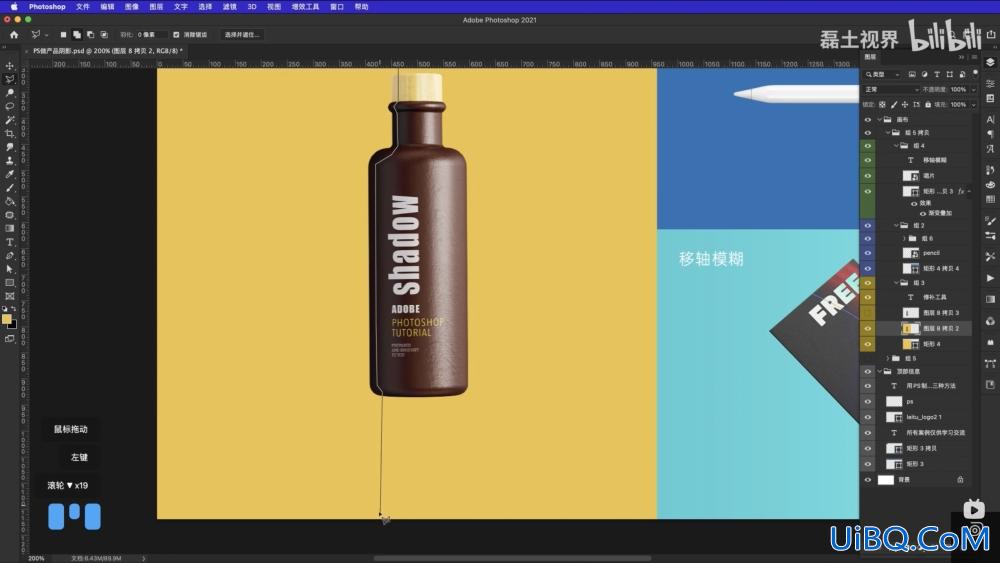Open the 图像 menu
The height and width of the screenshot is (563, 1000).
coord(131,6)
